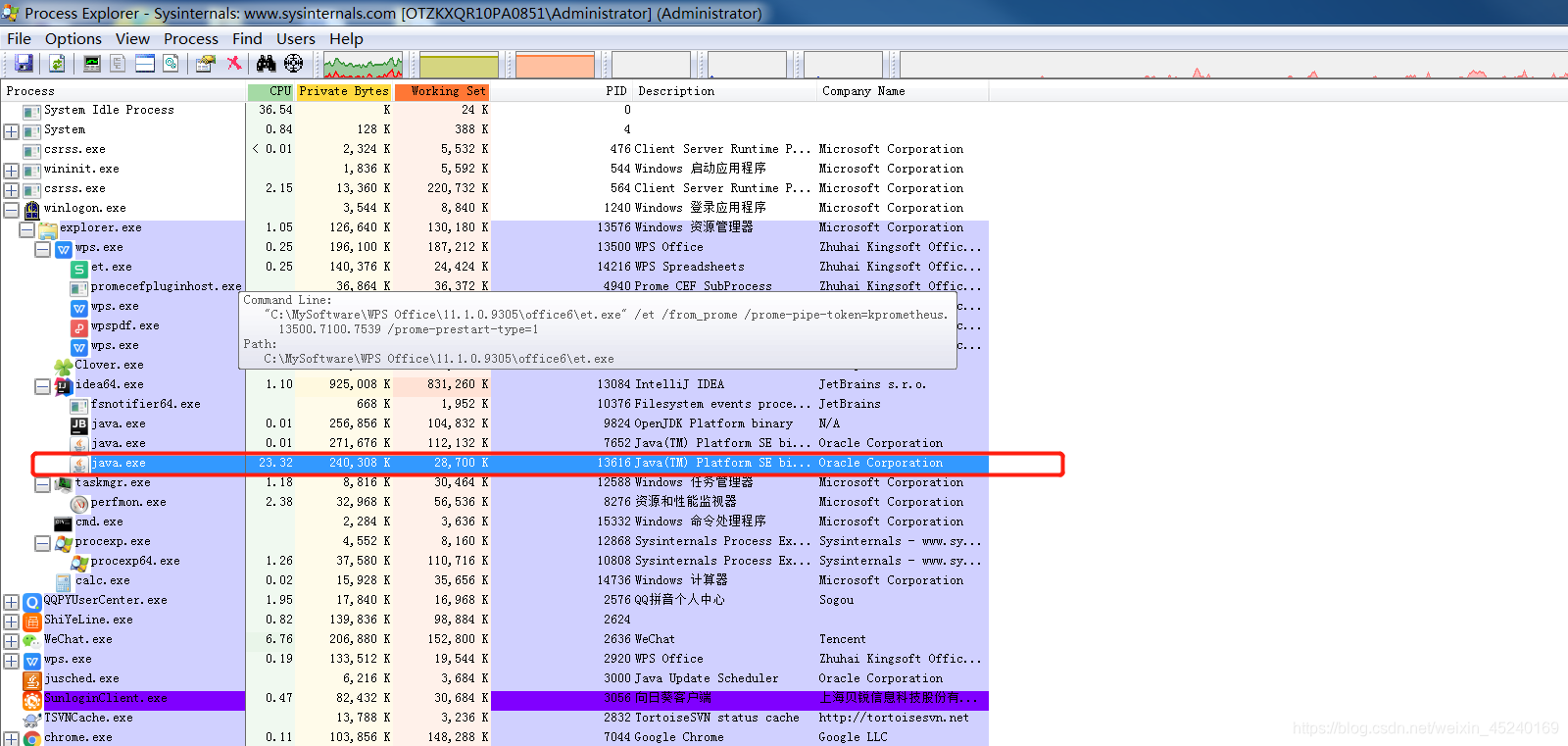The height and width of the screenshot is (746, 1568).
Task: Click the 'IntelliJ IDEA' description cell
Action: [679, 384]
